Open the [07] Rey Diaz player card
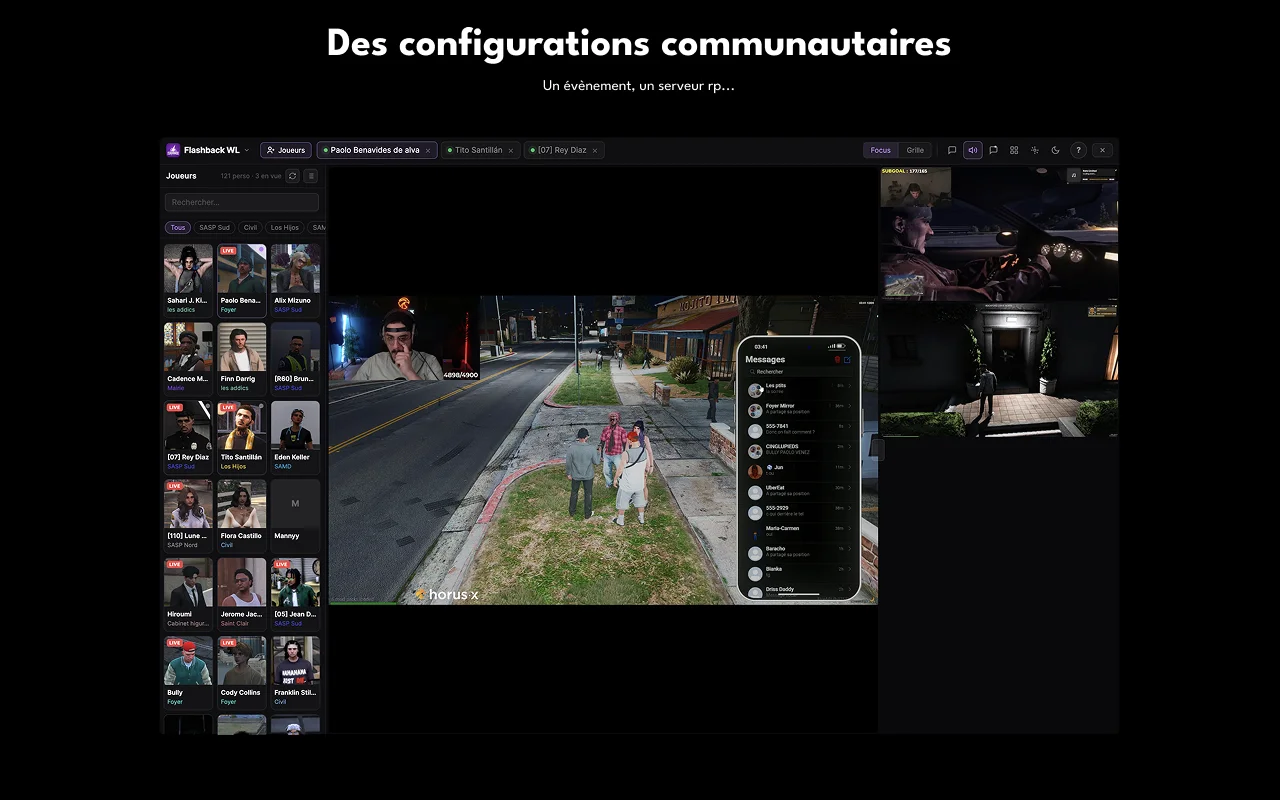 coord(188,437)
